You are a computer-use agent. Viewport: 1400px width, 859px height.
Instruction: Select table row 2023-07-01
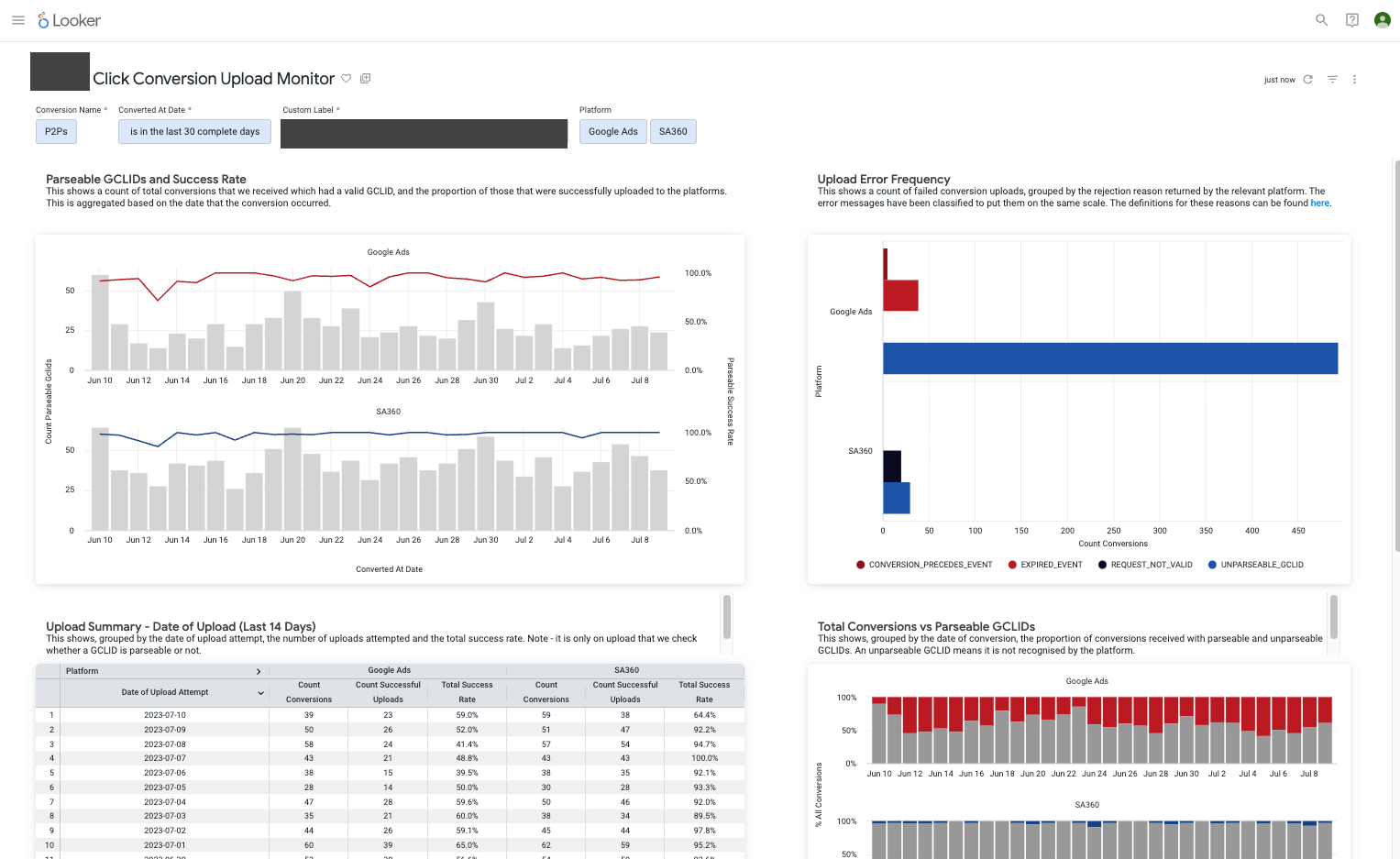point(390,845)
